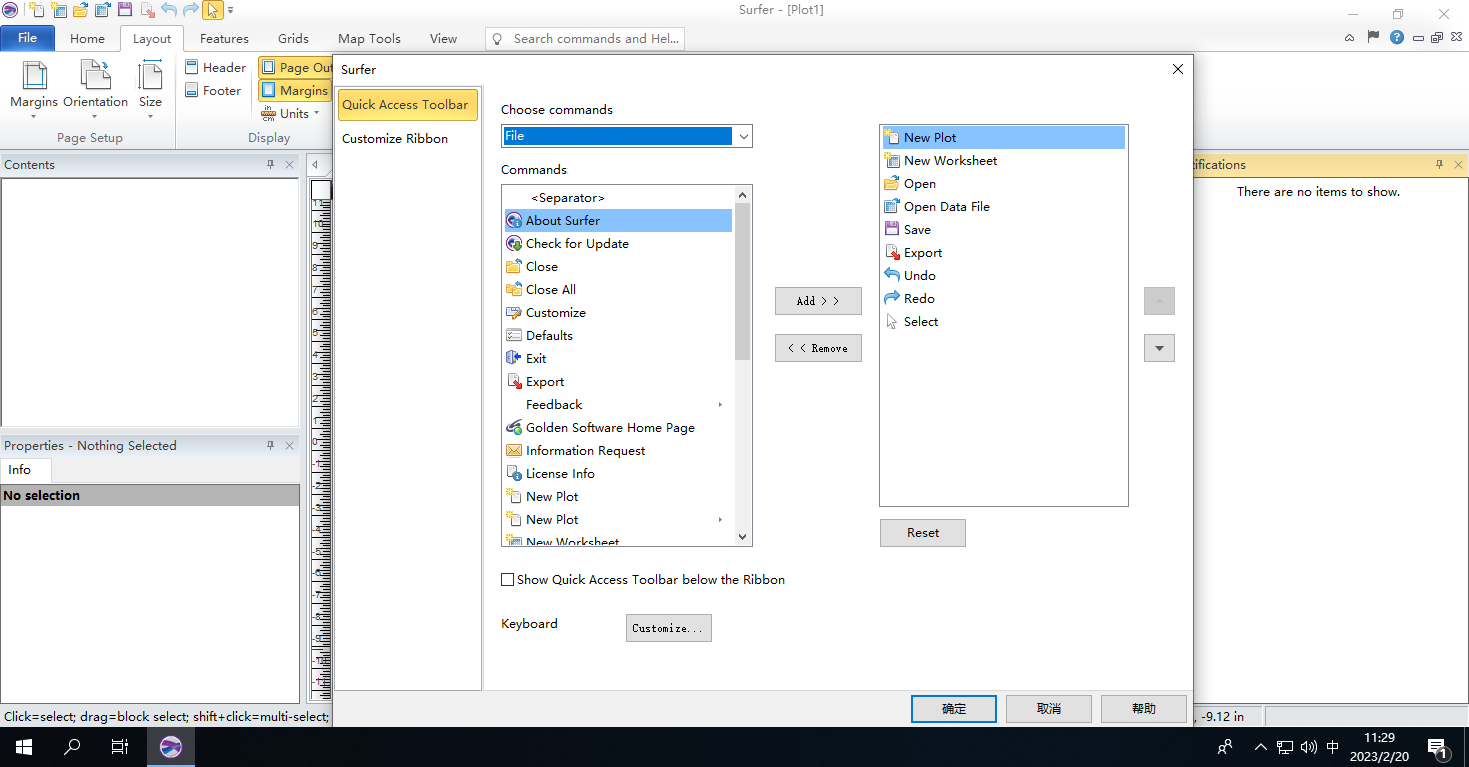Open the Windows Start menu
Screen dimensions: 1469x767
pyautogui.click(x=24, y=747)
